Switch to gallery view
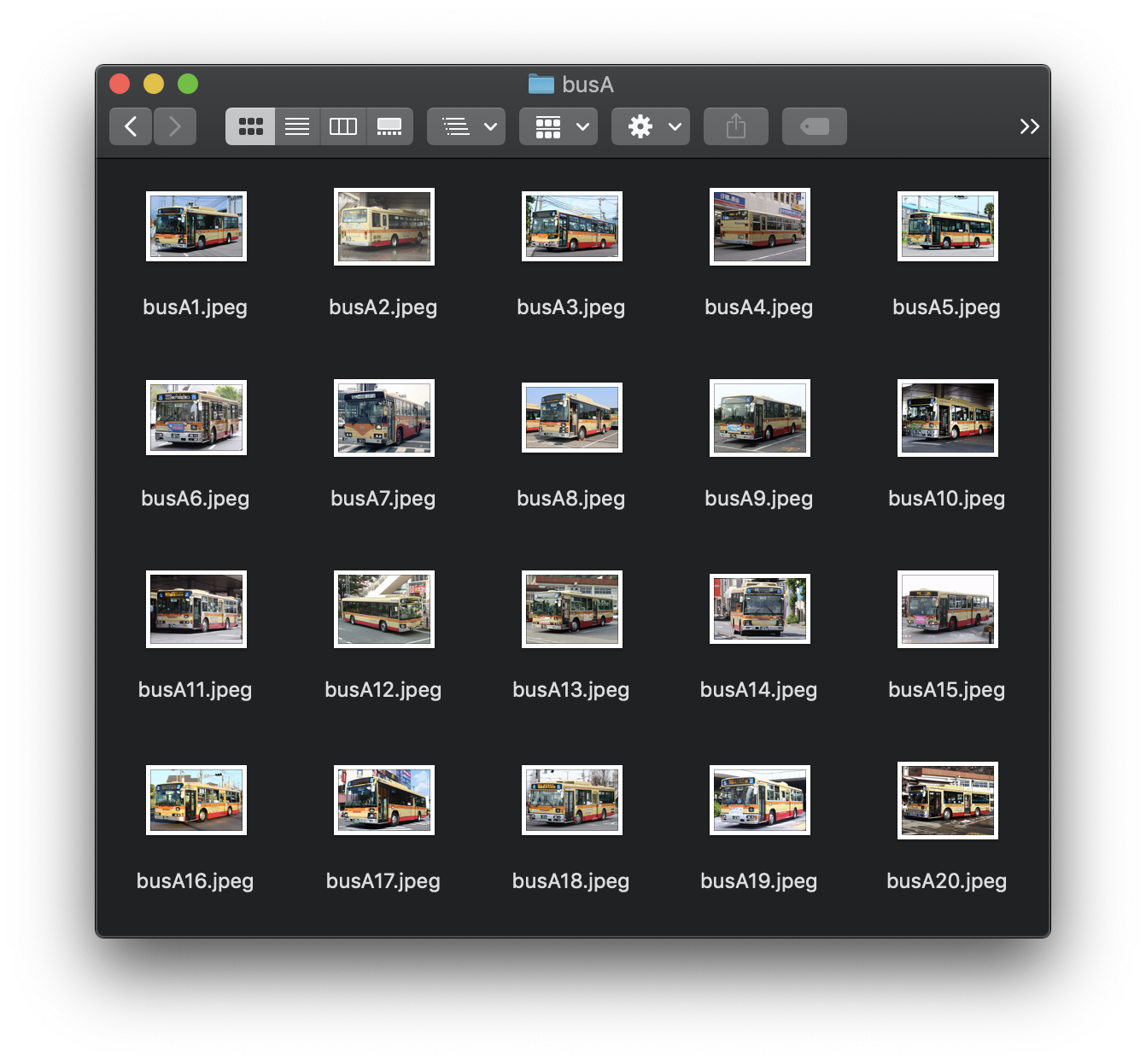Viewport: 1146px width, 1064px height. (x=389, y=126)
